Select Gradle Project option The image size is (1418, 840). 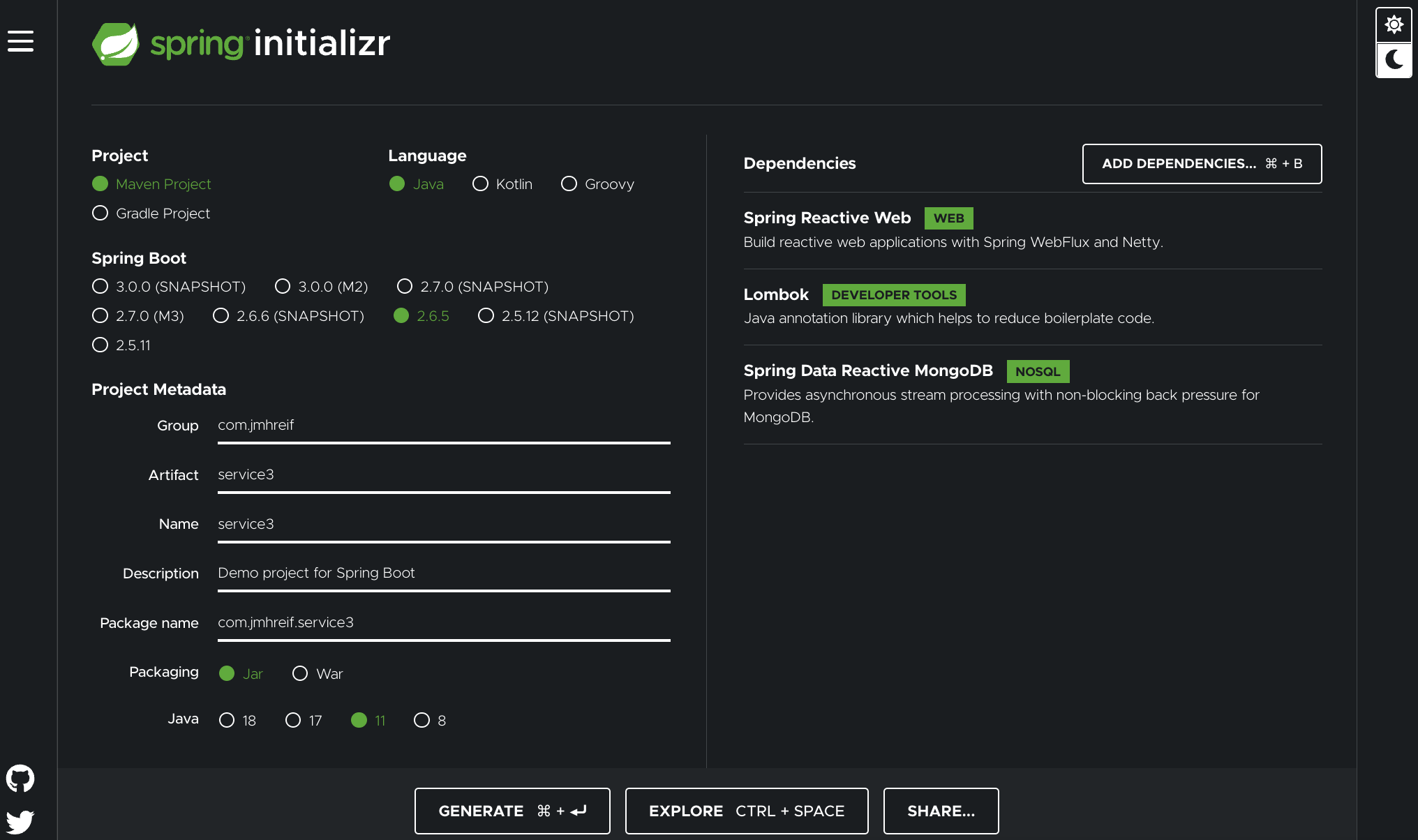(151, 213)
